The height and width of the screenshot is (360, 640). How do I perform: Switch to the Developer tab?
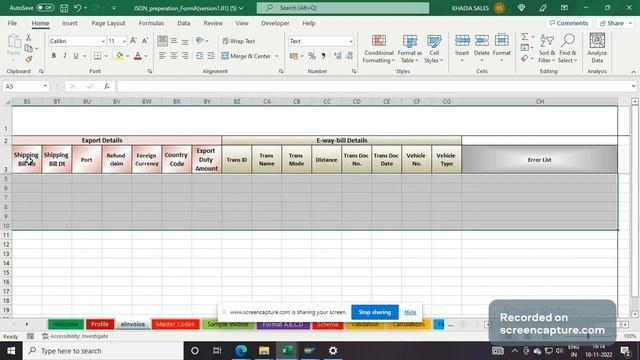pyautogui.click(x=275, y=23)
